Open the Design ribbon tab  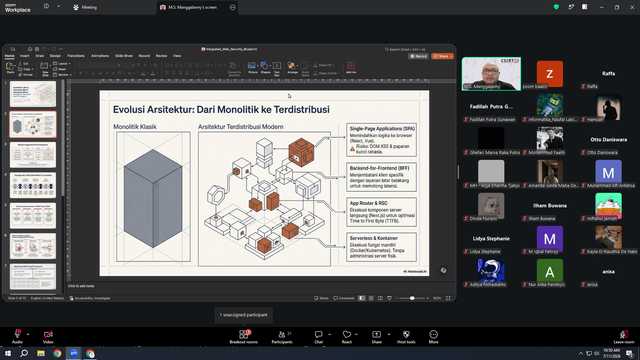pos(55,56)
